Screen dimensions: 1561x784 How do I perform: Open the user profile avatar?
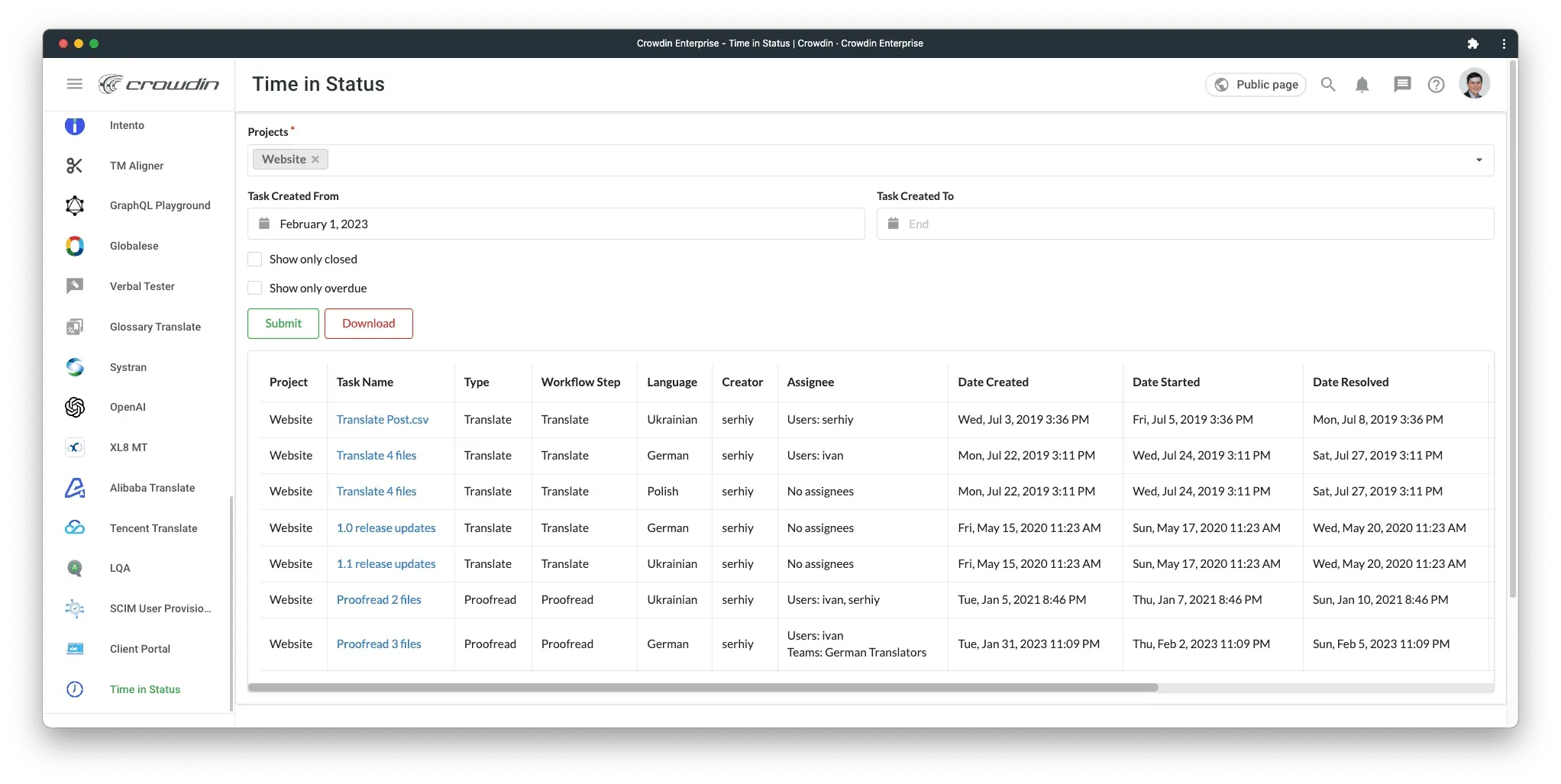pos(1474,84)
